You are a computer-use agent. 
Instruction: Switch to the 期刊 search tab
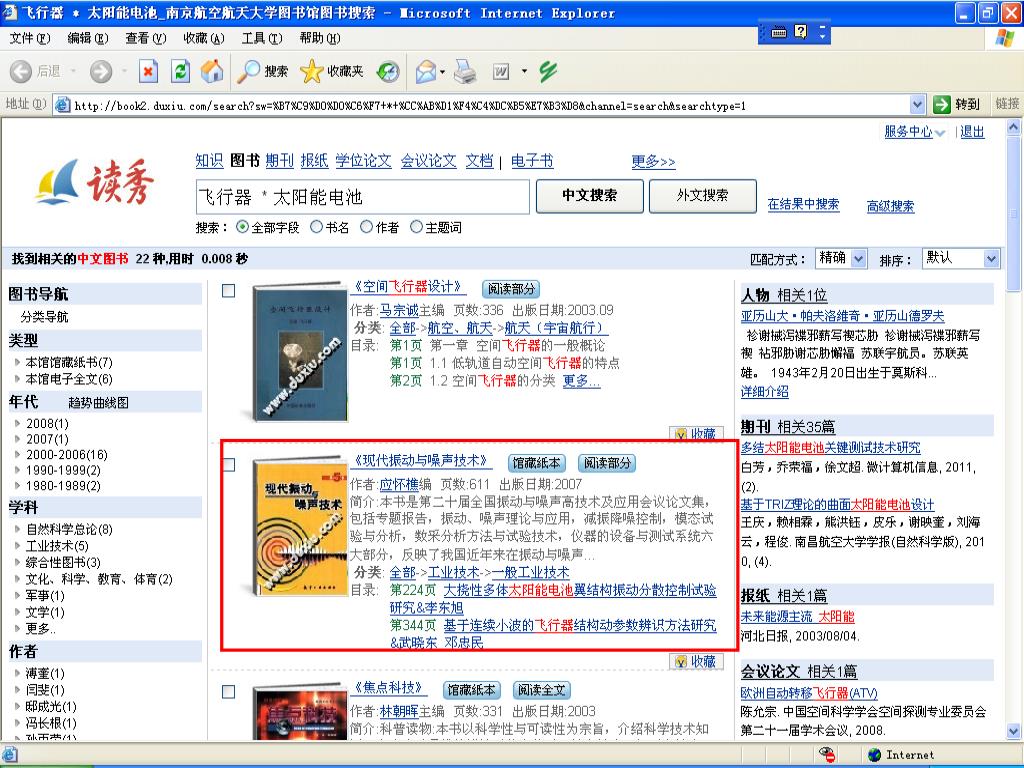pos(280,161)
